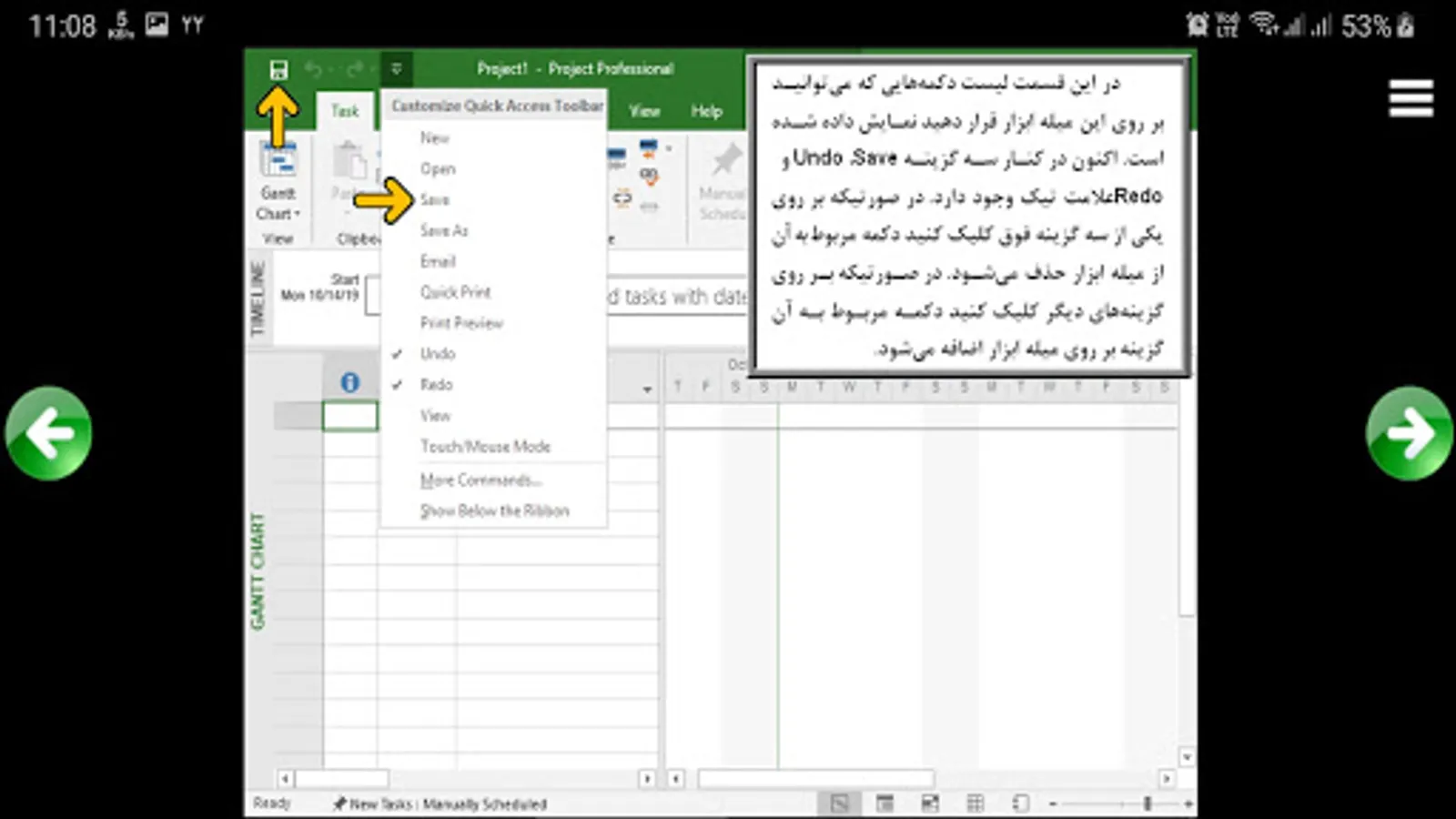Select Print Preview in the dropdown menu
Image resolution: width=1456 pixels, height=819 pixels.
[x=461, y=323]
